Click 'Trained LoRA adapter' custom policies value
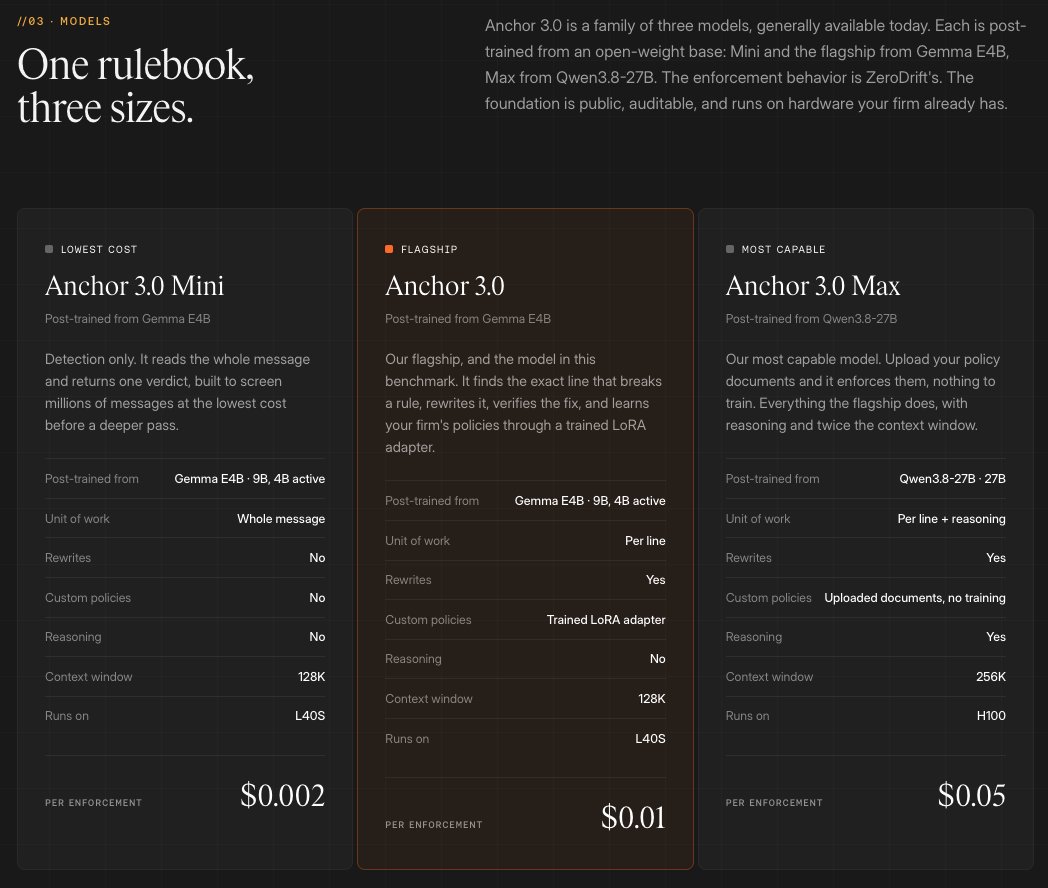This screenshot has width=1048, height=888. (x=606, y=619)
